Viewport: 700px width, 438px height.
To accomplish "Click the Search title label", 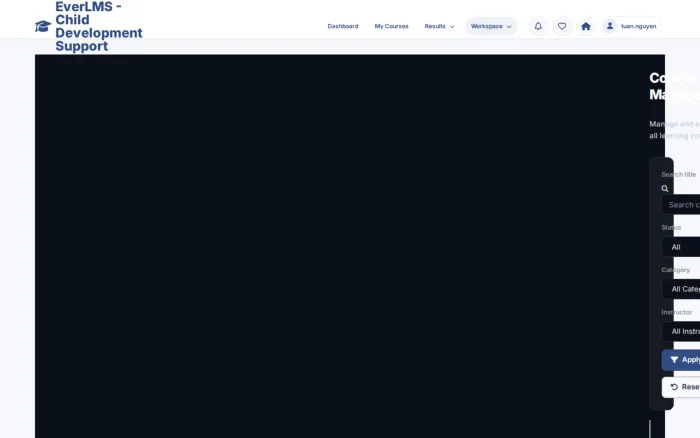I will click(679, 175).
